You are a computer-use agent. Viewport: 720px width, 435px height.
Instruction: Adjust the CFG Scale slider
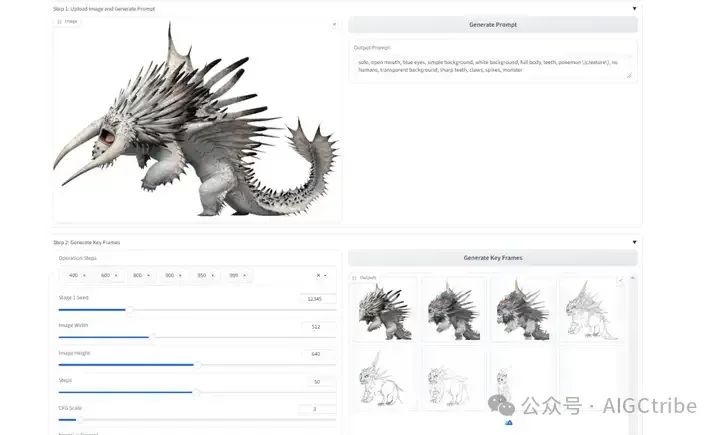[197, 420]
